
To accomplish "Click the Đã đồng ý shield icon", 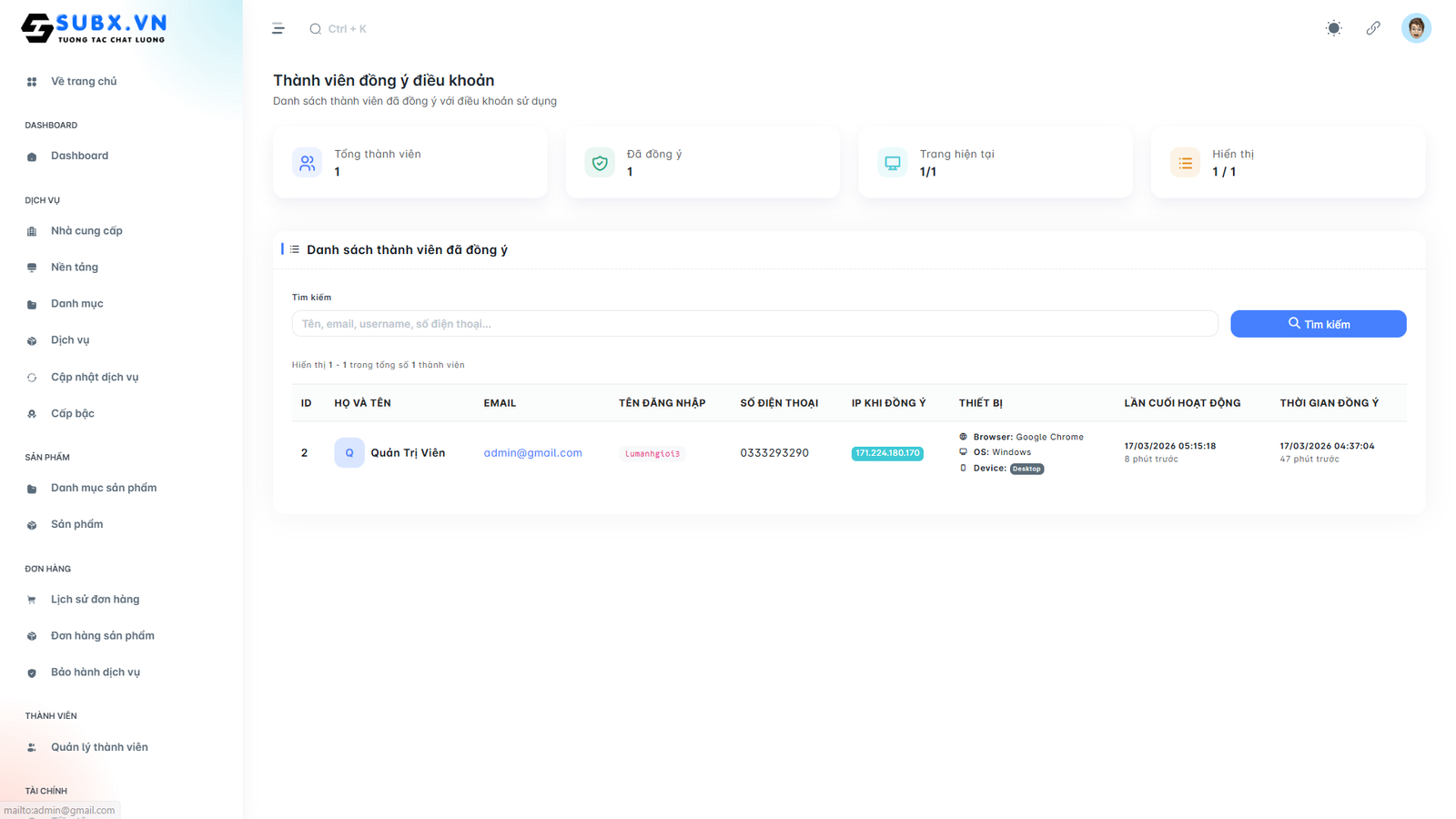I will tap(600, 163).
